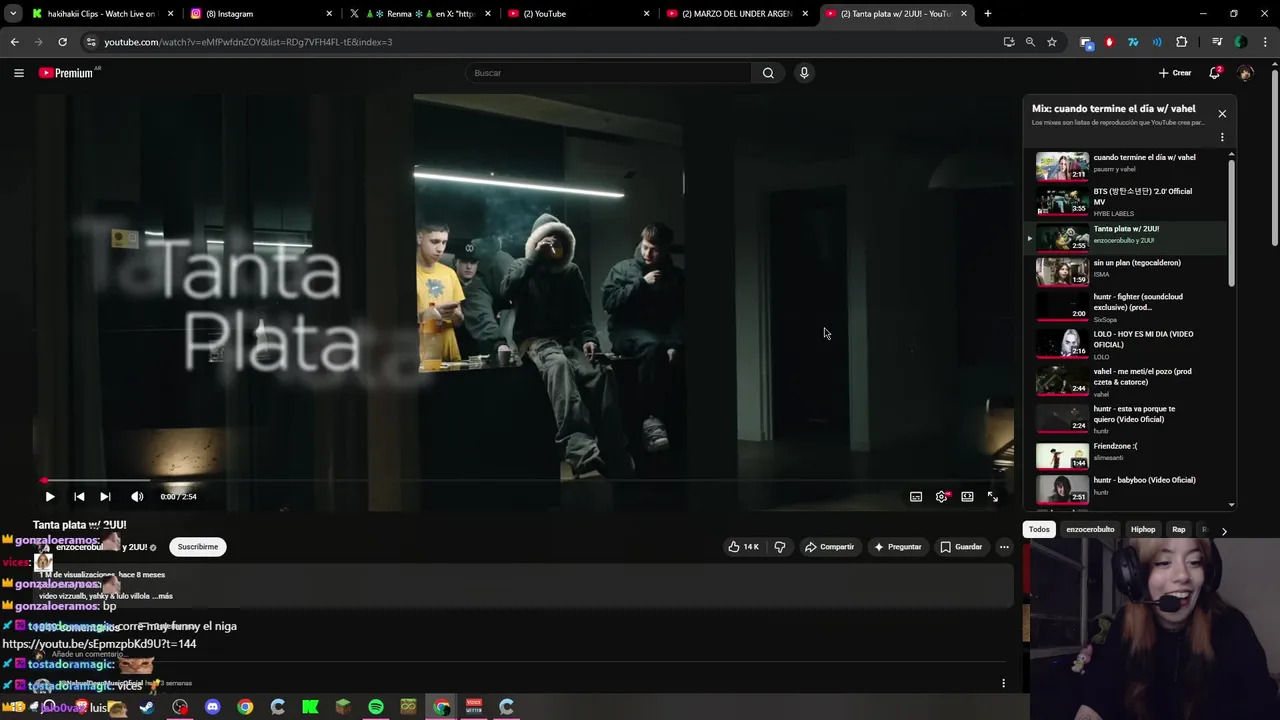Click the browser address bar URL
Image resolution: width=1280 pixels, height=720 pixels.
point(248,42)
